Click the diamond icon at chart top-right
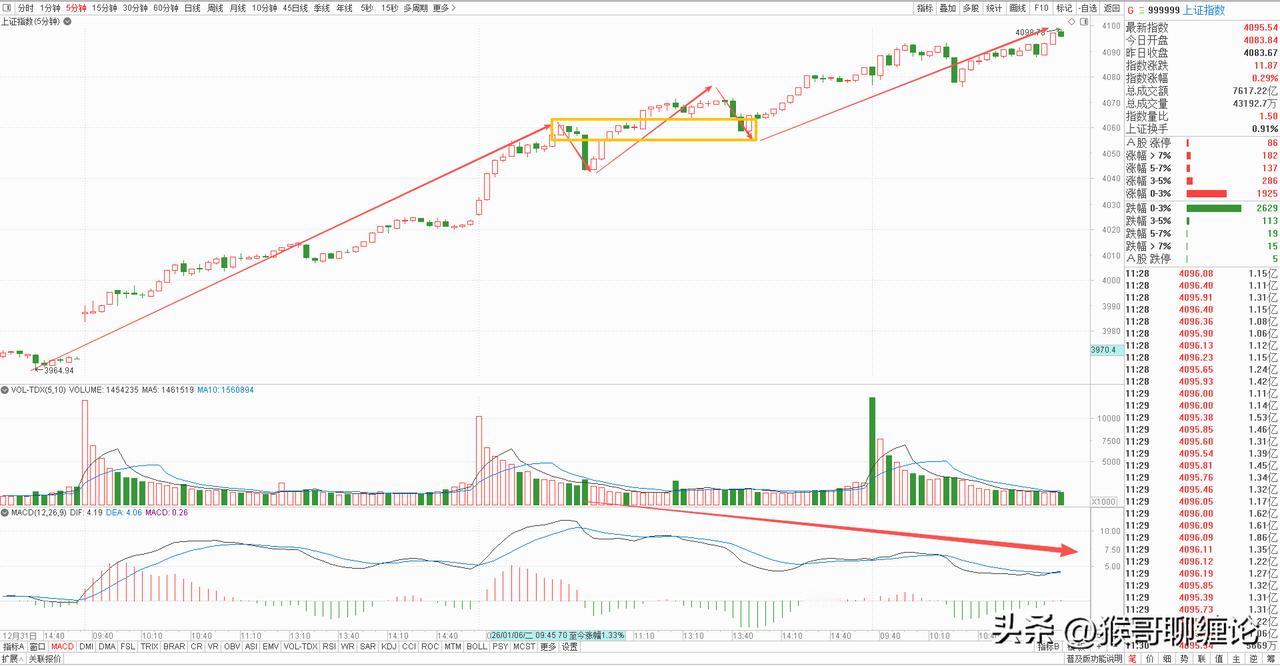The image size is (1280, 666). 1072,21
